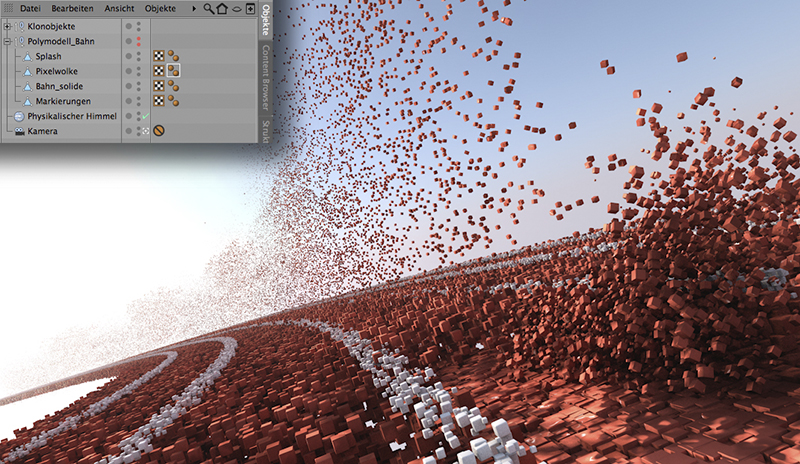The image size is (800, 464).
Task: Toggle red visibility dots of Polymodell_Bahn
Action: [139, 41]
